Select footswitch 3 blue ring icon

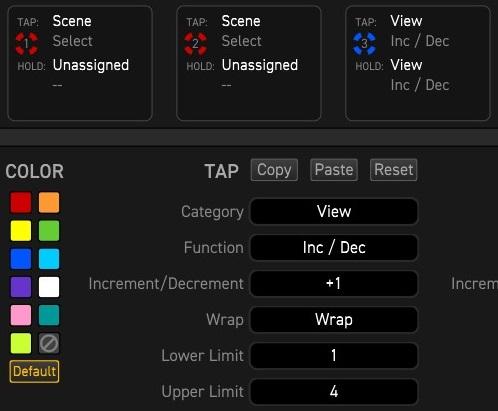[364, 43]
